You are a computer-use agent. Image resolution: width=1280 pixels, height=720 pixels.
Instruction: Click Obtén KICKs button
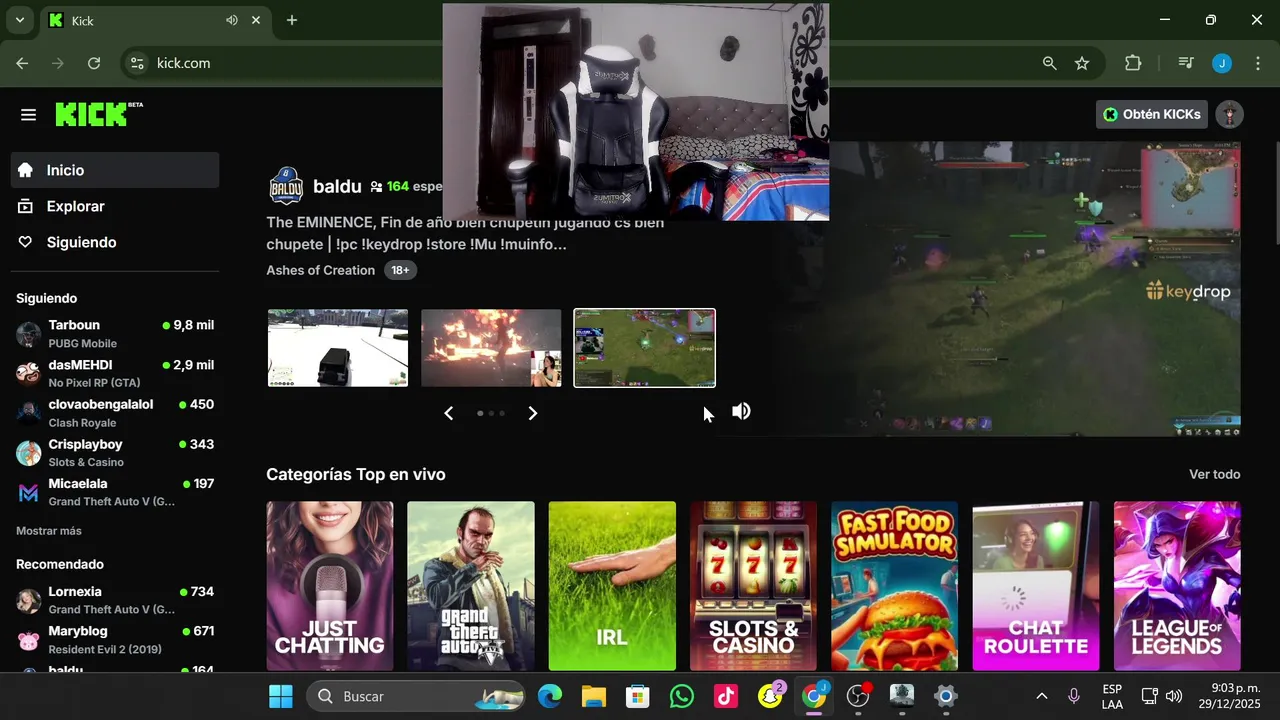pyautogui.click(x=1152, y=114)
